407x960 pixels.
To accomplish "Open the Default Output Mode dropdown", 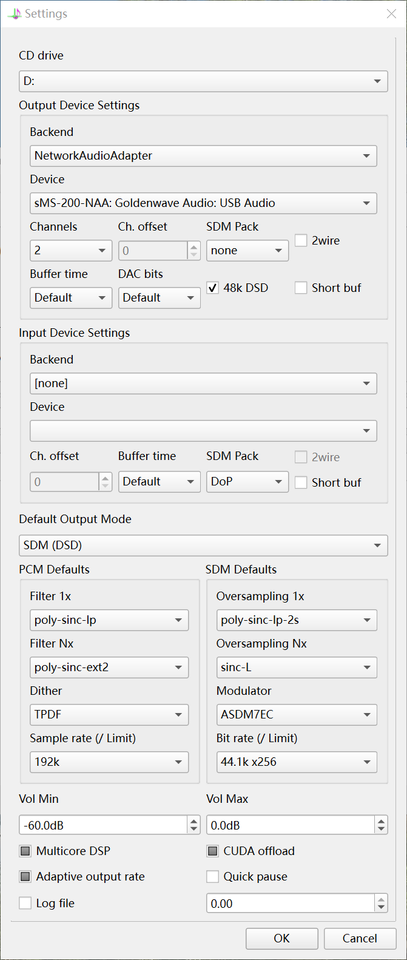I will [x=203, y=545].
